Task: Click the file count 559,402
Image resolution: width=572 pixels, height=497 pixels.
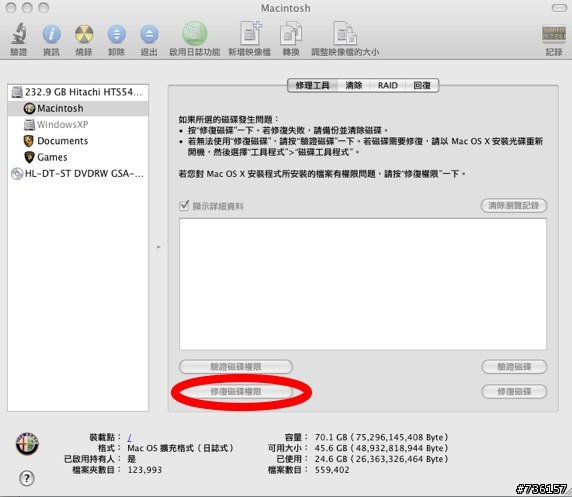Action: pos(332,470)
